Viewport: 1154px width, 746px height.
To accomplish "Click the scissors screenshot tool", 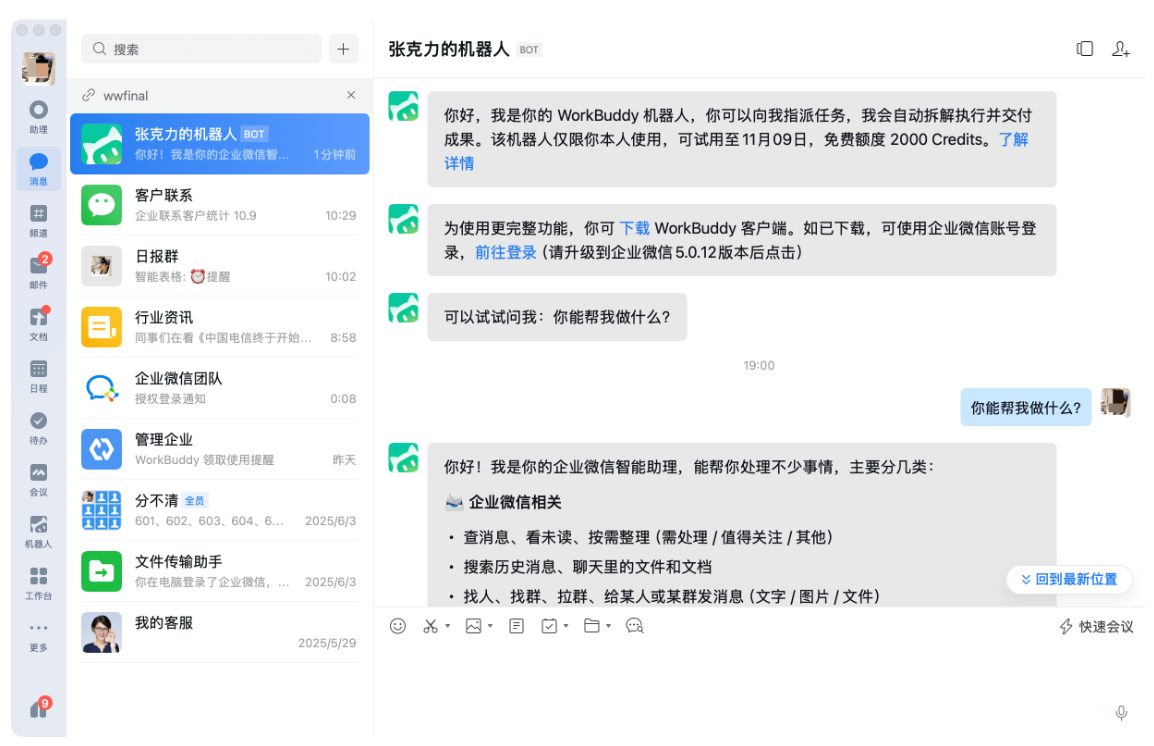I will click(431, 626).
